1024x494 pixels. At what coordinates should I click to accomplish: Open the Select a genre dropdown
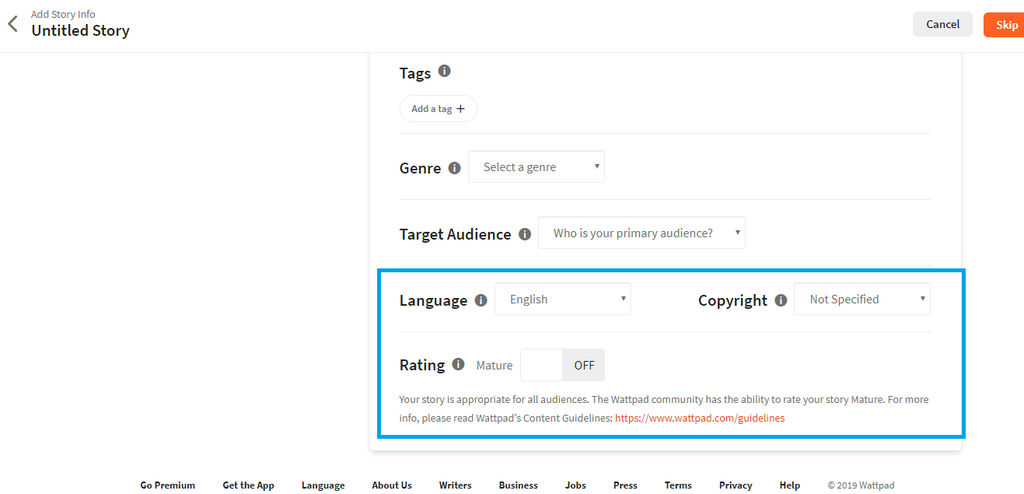pyautogui.click(x=536, y=167)
